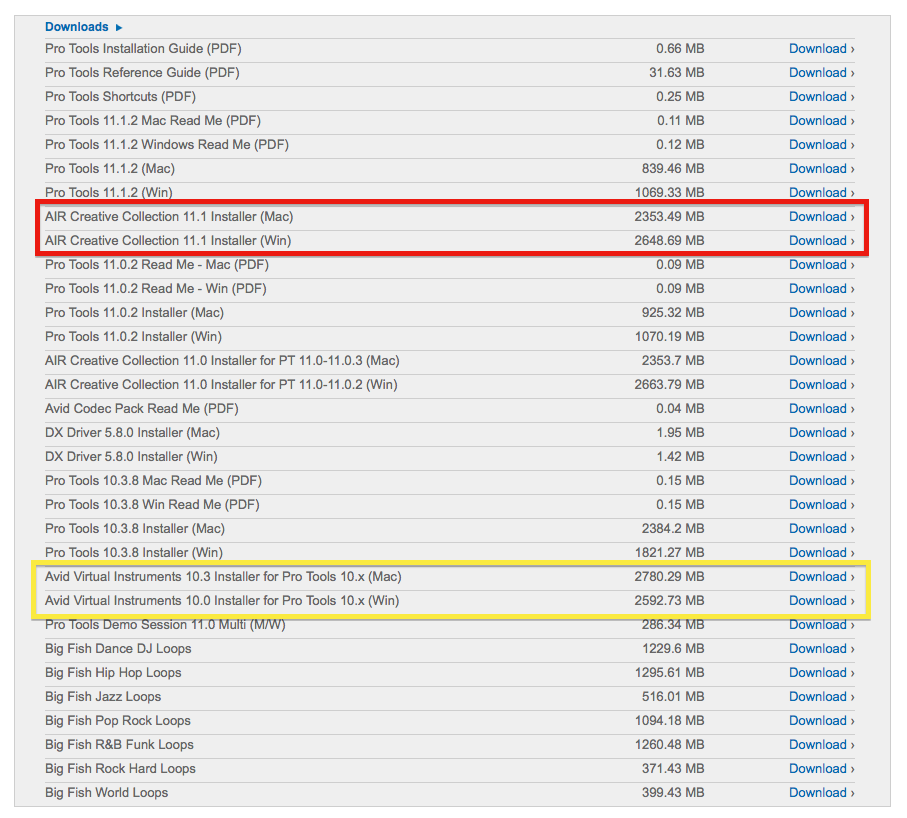Download Big Fish World Loops
Viewport: 907px width, 818px height.
[821, 793]
